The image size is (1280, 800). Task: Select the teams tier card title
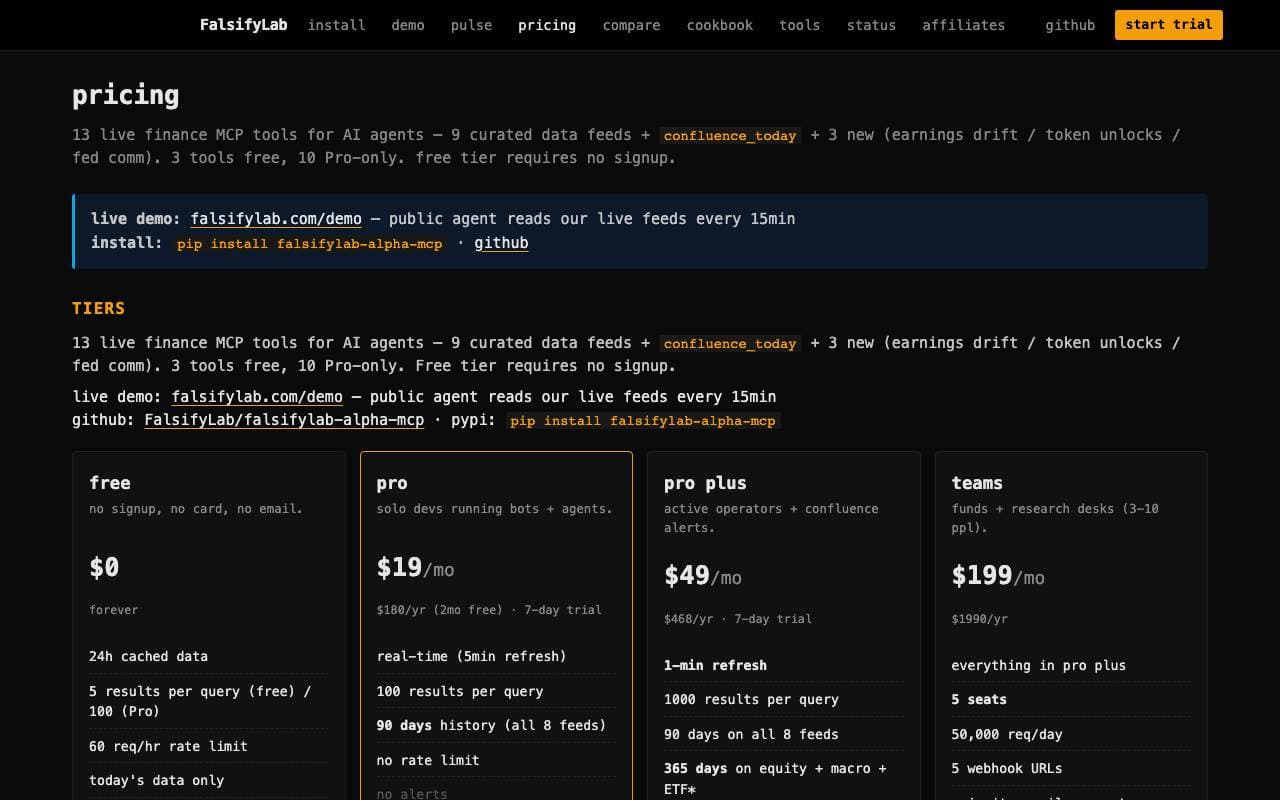(977, 483)
